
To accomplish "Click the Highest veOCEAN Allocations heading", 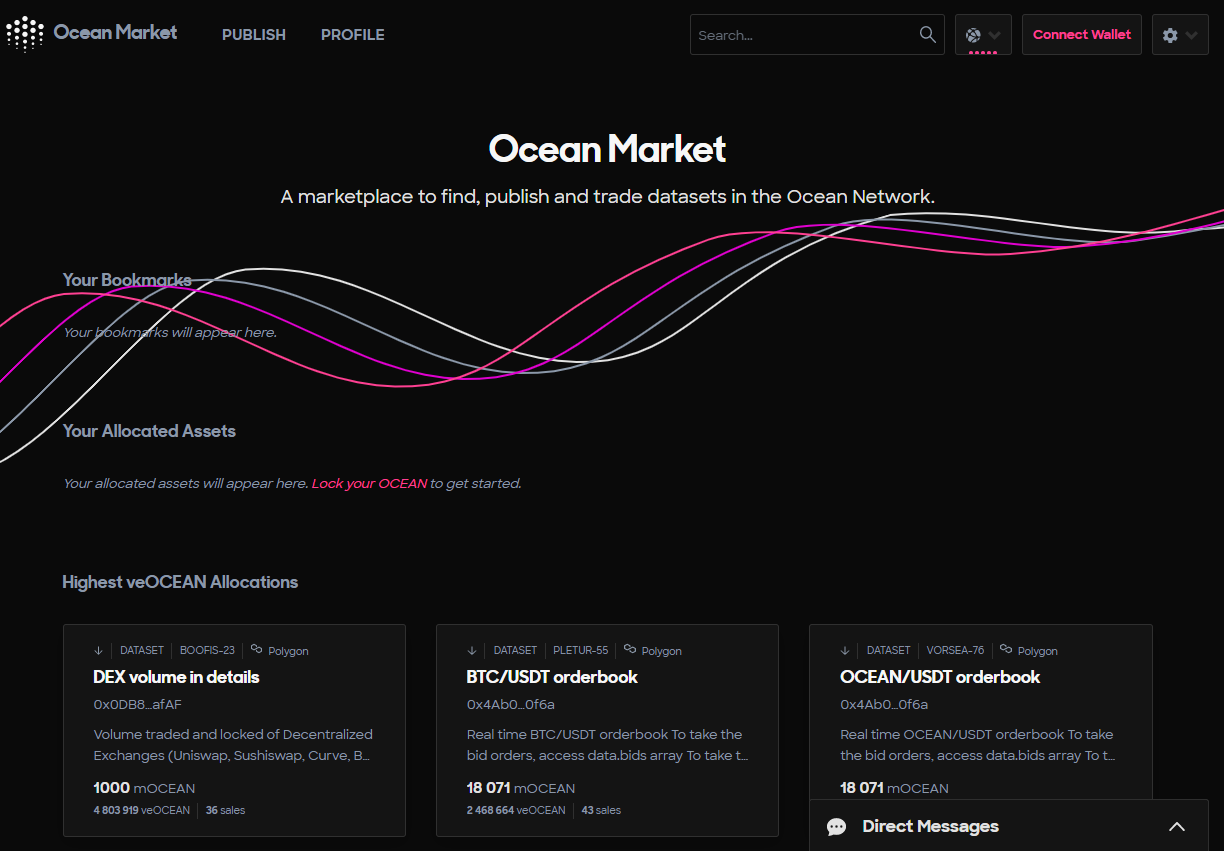I will 180,582.
